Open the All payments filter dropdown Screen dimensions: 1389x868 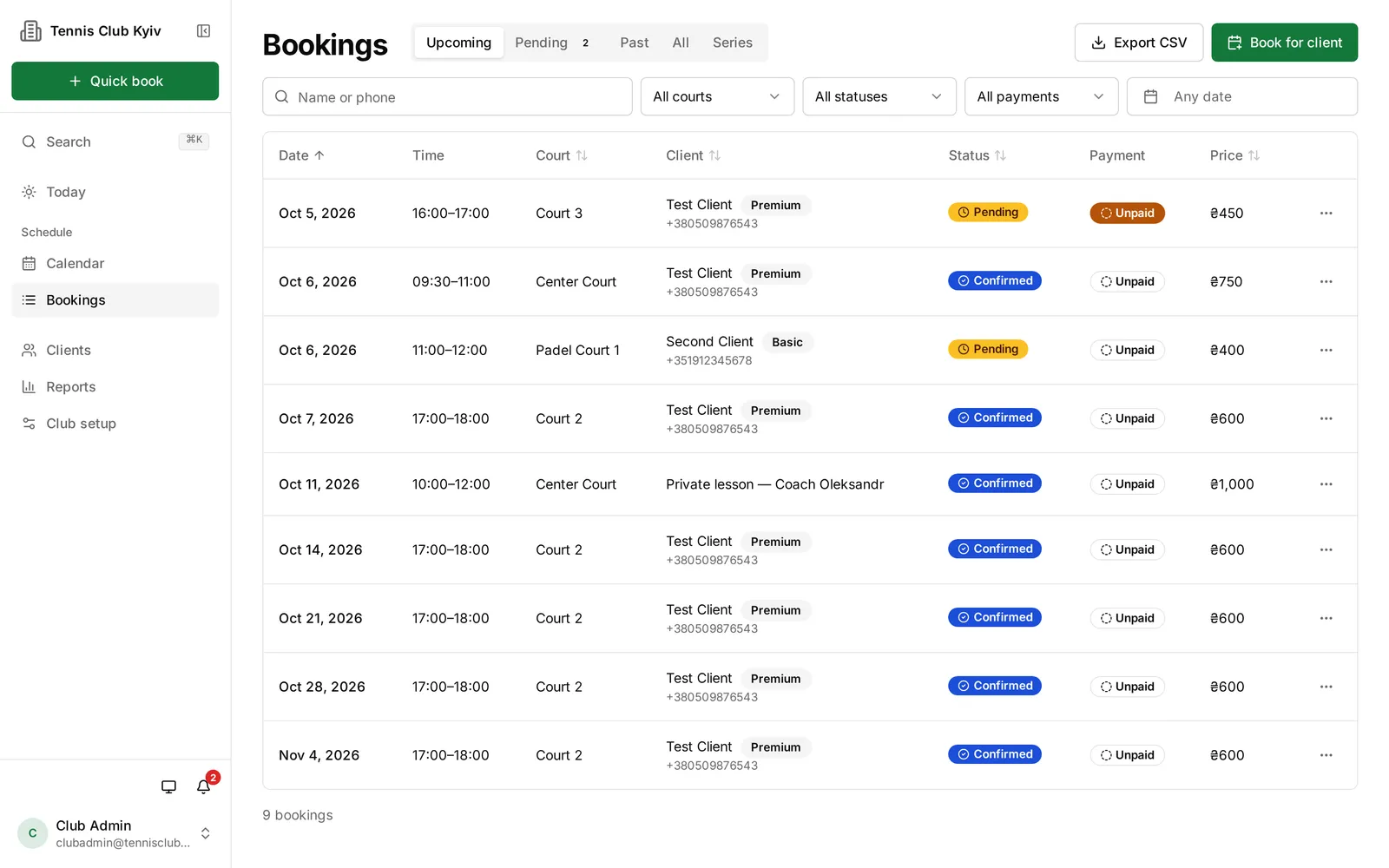[1041, 97]
